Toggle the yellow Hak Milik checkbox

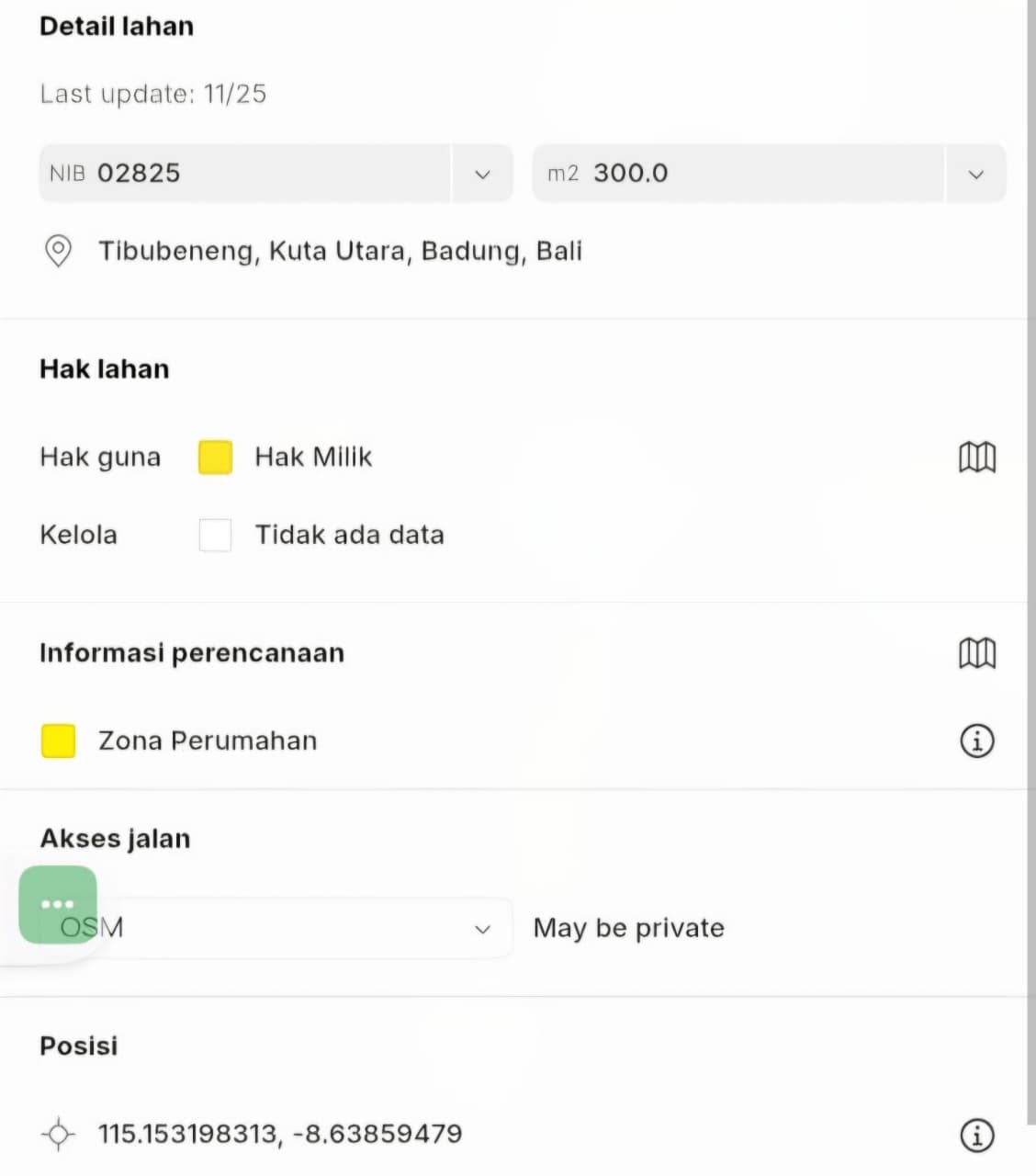(x=216, y=457)
